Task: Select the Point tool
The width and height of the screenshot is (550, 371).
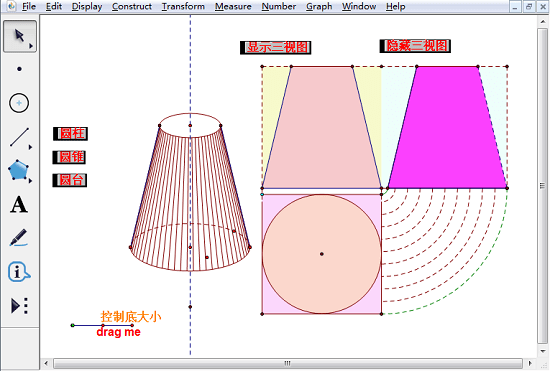Action: tap(19, 69)
